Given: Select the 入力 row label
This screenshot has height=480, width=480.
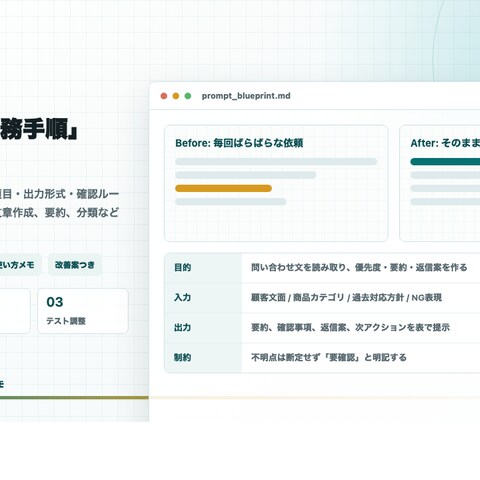Looking at the screenshot, I should [x=182, y=297].
